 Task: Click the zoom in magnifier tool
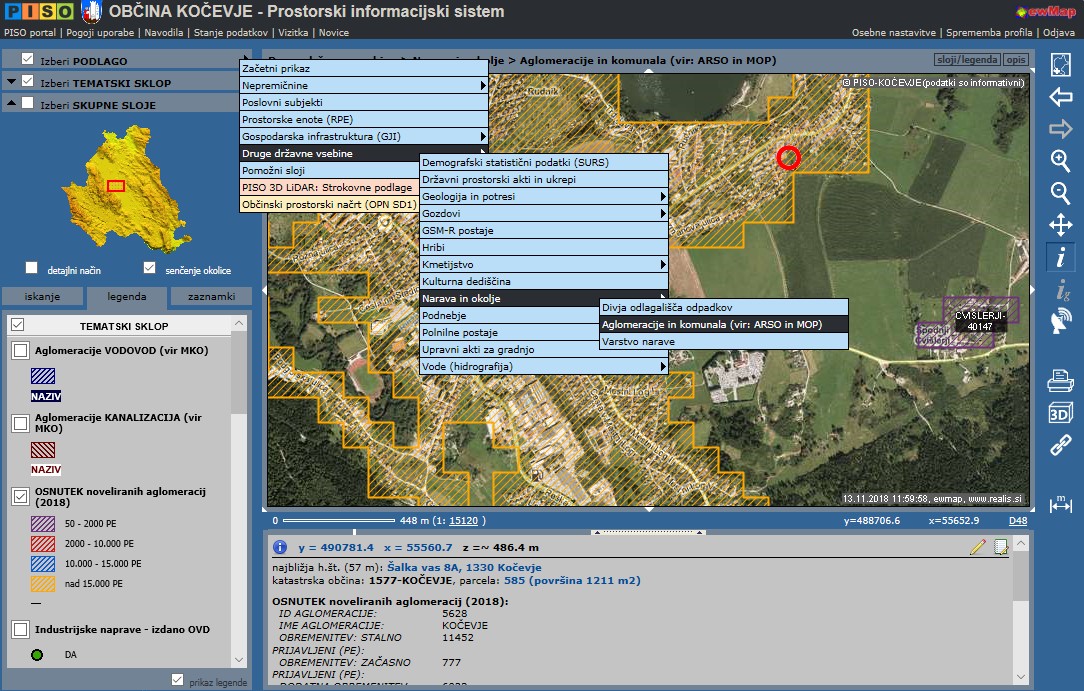[1060, 161]
